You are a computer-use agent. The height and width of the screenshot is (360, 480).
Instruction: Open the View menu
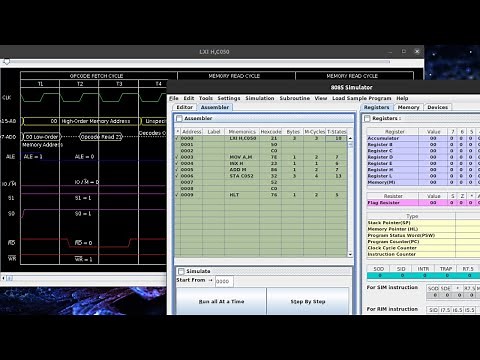tap(321, 98)
